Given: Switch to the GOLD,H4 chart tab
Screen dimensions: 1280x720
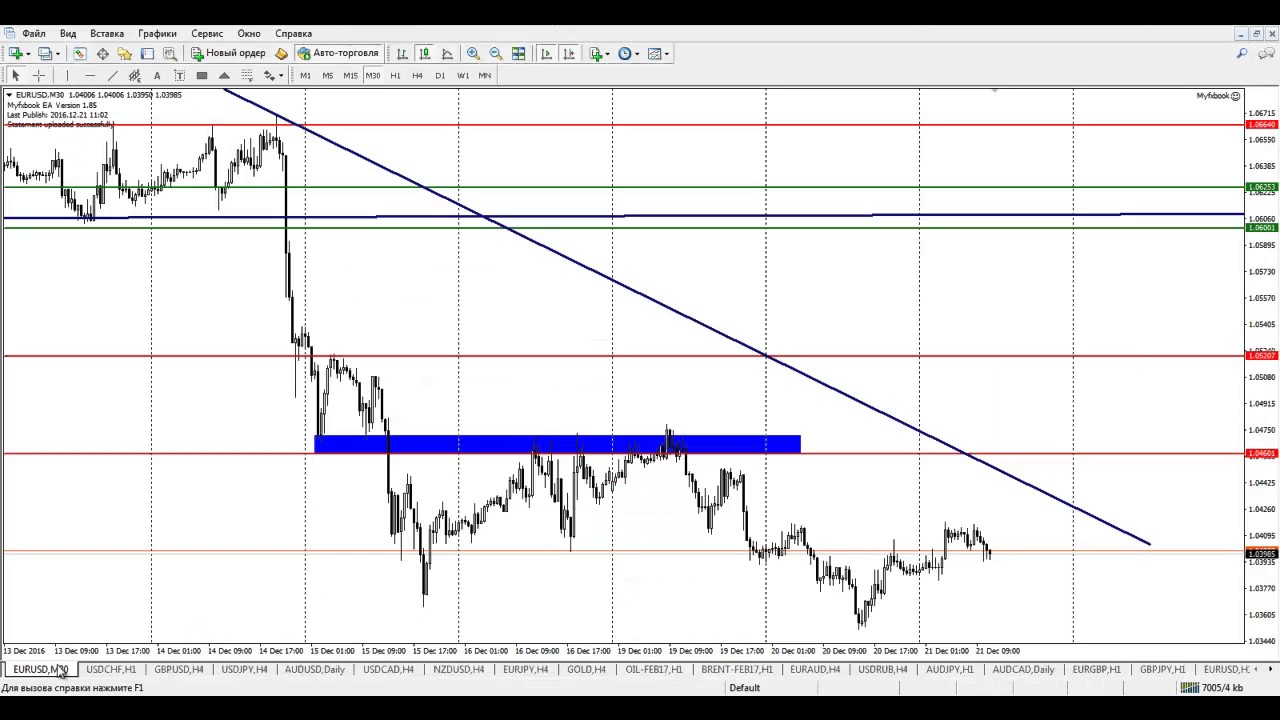Looking at the screenshot, I should [586, 669].
